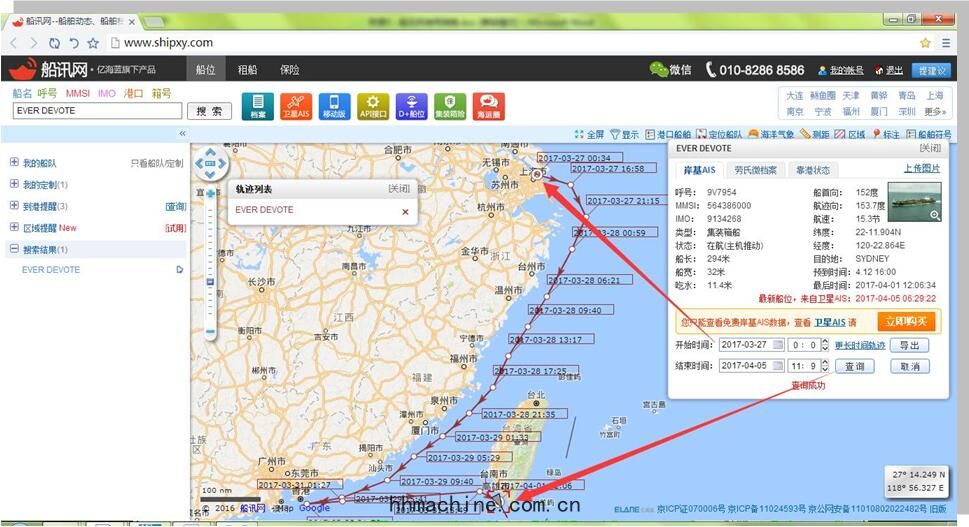The height and width of the screenshot is (527, 969).
Task: Select 箱号 search type
Action: tap(161, 93)
